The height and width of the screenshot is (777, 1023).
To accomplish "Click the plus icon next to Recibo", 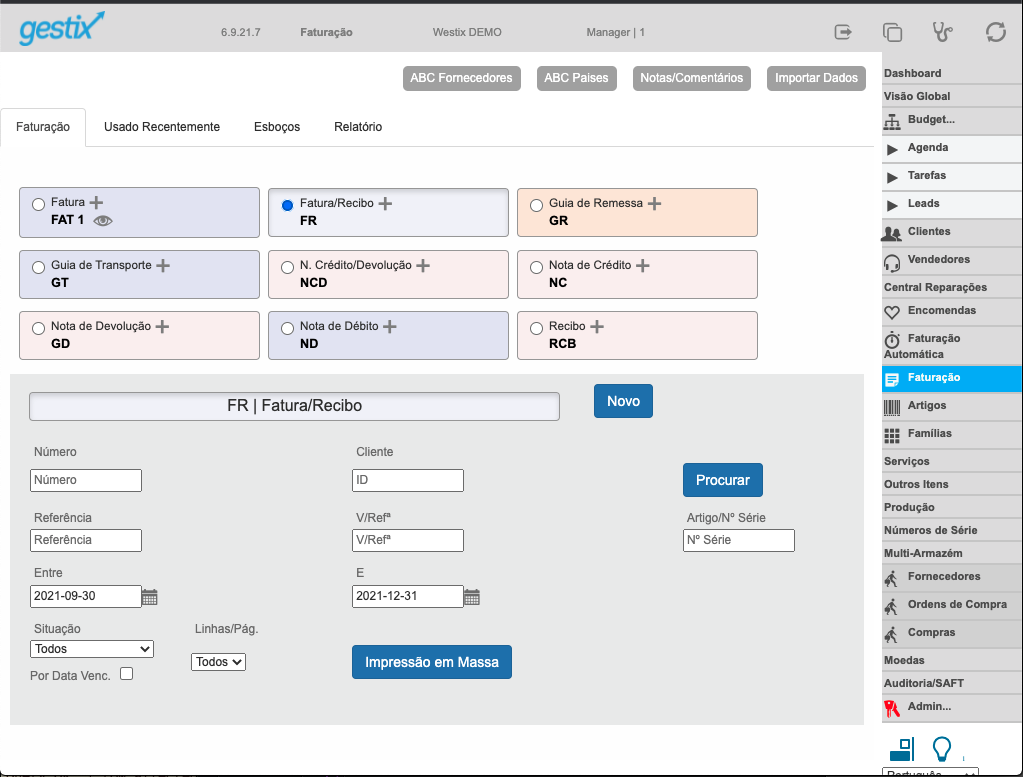I will [x=597, y=326].
